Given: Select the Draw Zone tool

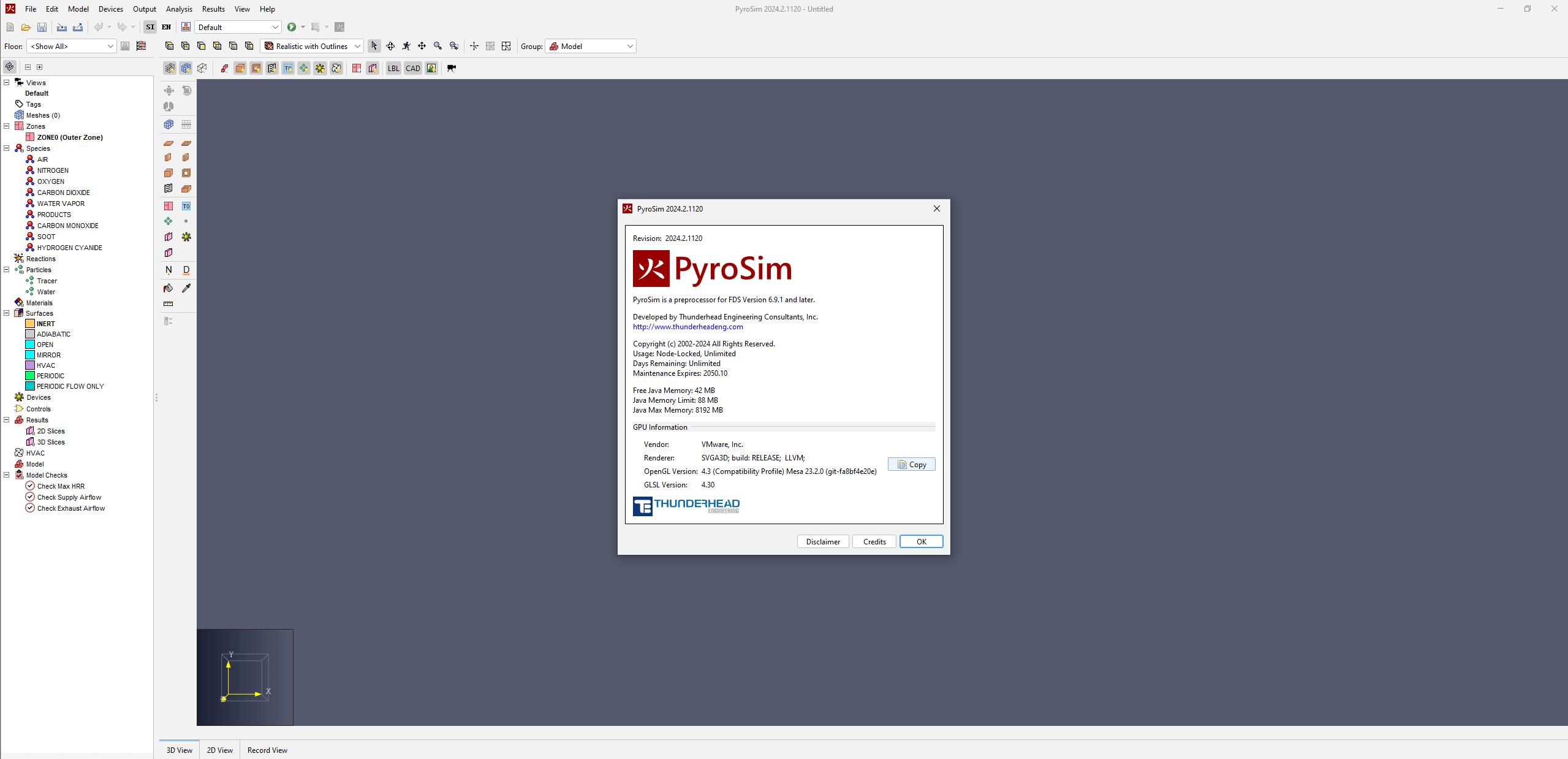Looking at the screenshot, I should [169, 206].
